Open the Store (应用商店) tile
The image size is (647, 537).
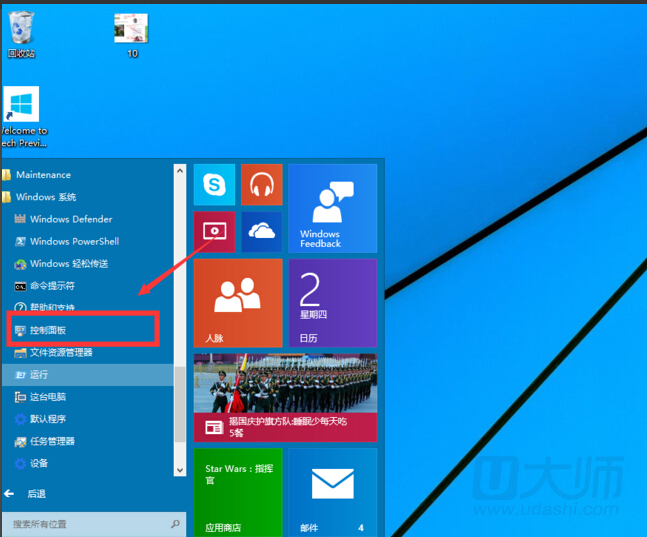coord(237,491)
